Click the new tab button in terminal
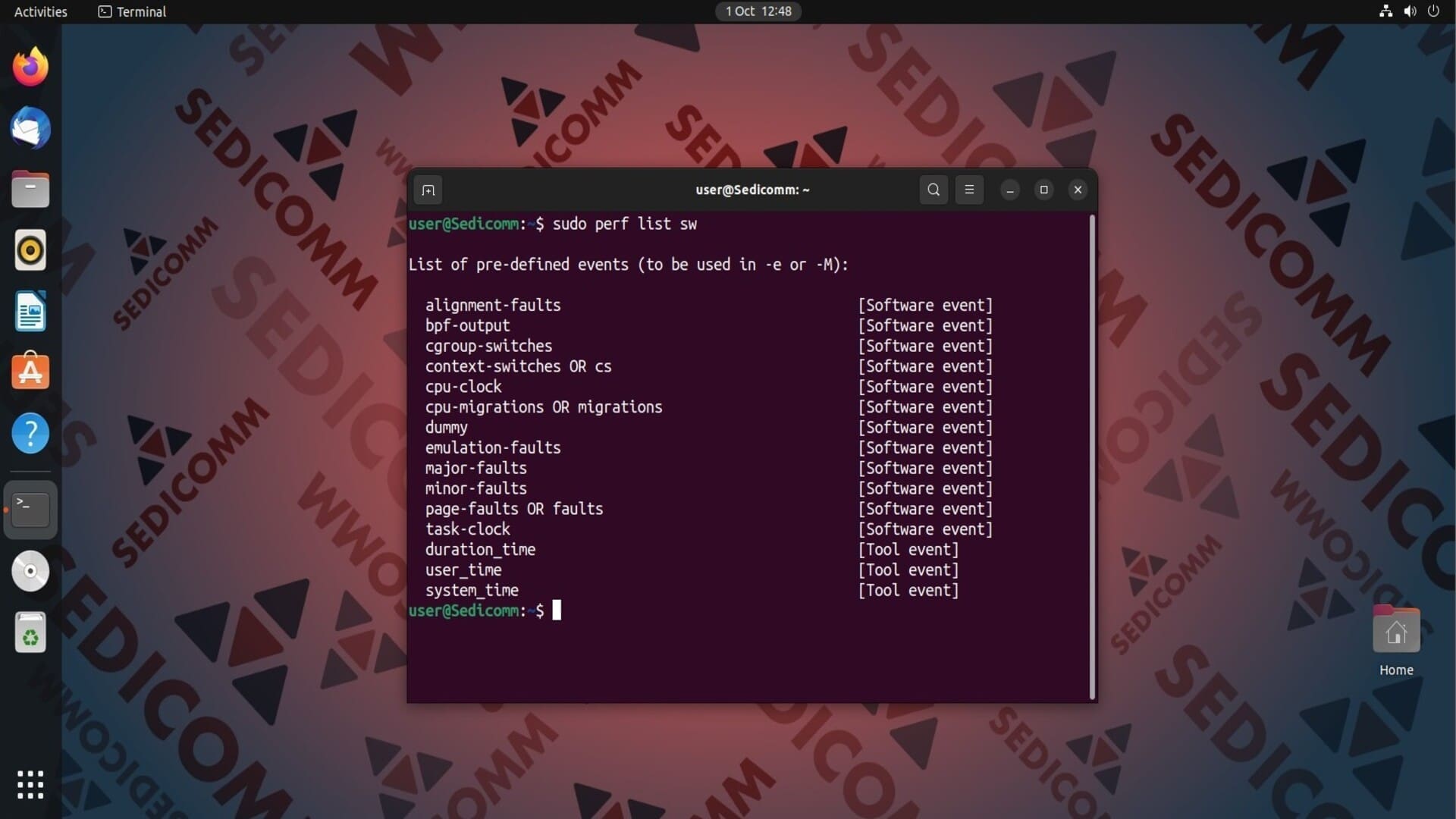 [428, 190]
